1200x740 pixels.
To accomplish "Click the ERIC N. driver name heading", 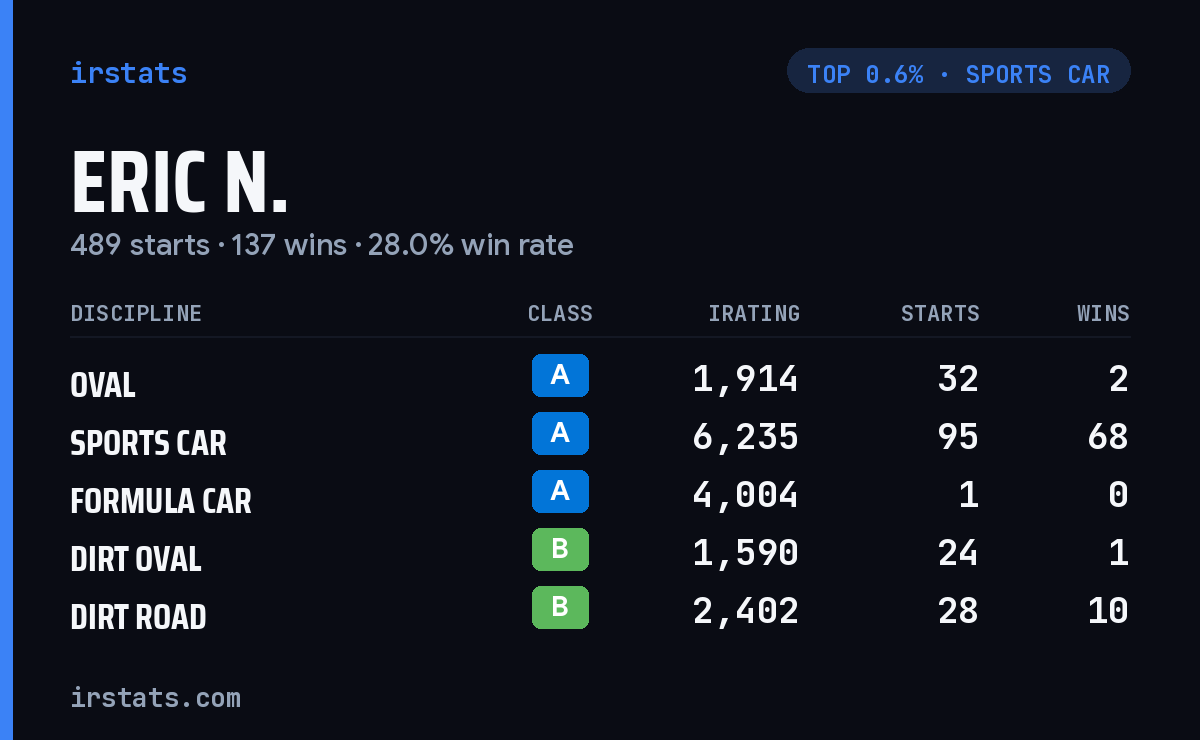I will point(180,184).
